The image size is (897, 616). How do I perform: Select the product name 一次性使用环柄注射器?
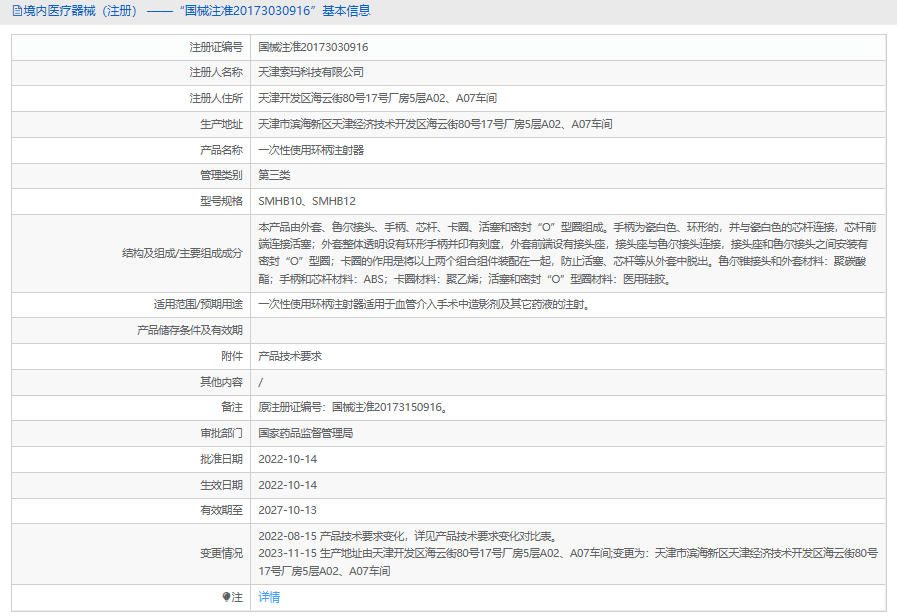tap(311, 150)
